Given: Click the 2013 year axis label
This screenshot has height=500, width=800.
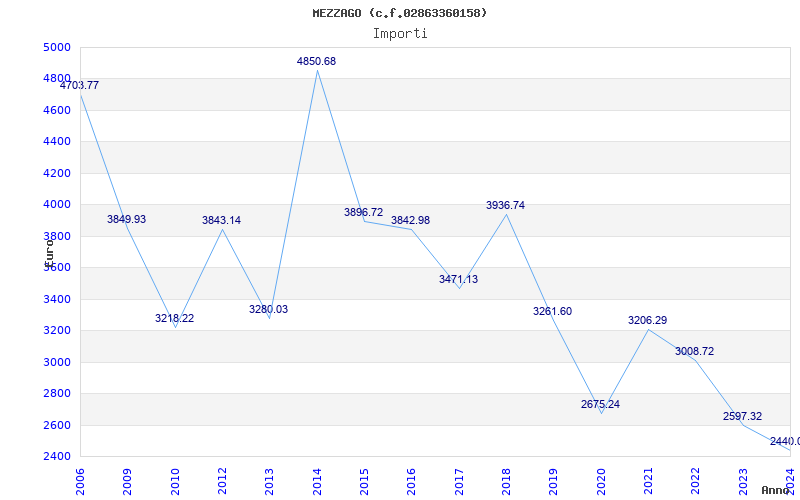Looking at the screenshot, I should [269, 482].
